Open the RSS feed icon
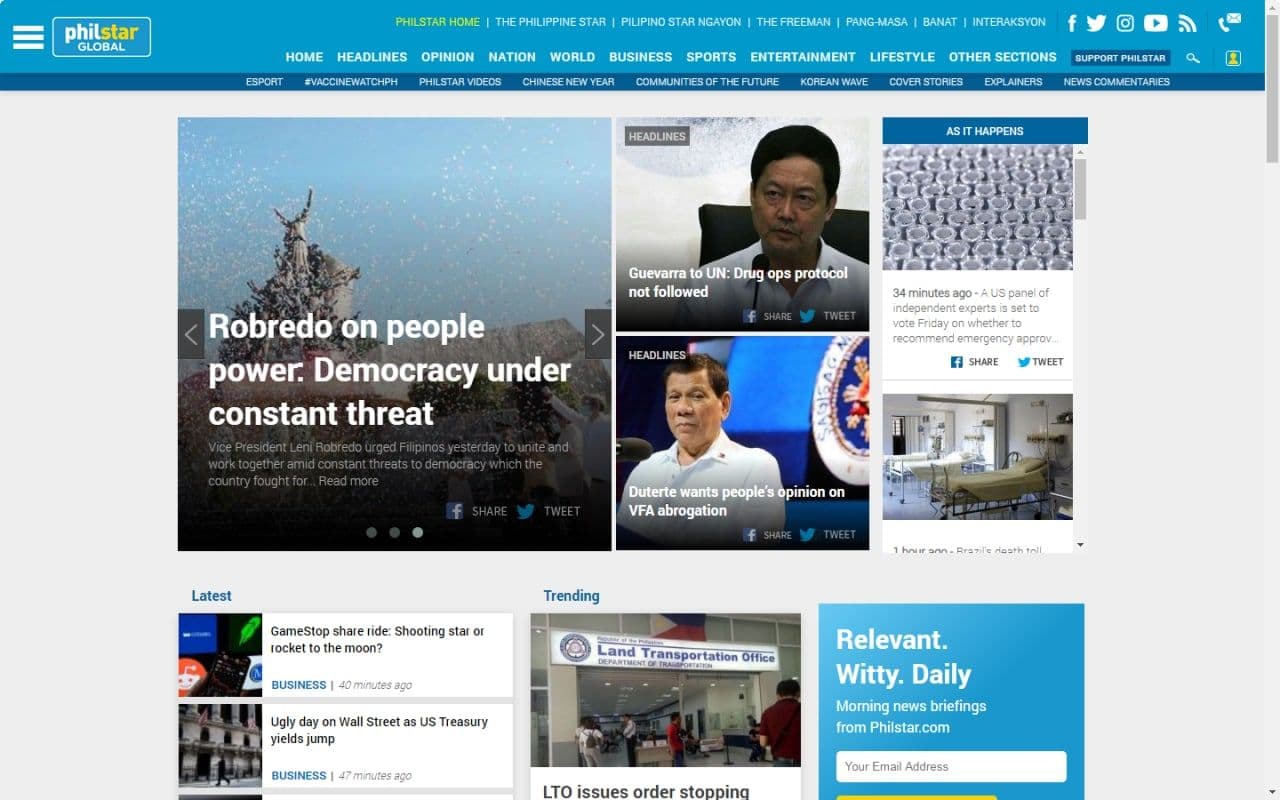 pyautogui.click(x=1187, y=23)
